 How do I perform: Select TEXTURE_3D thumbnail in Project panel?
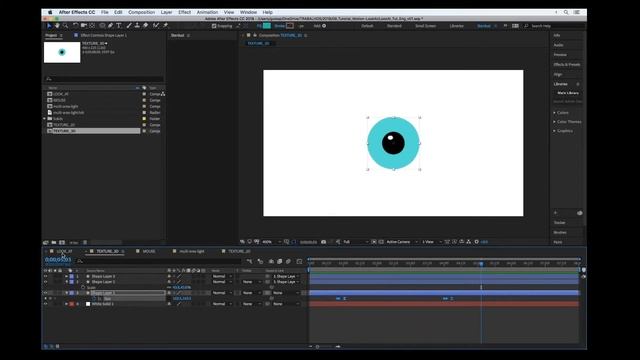(x=62, y=52)
